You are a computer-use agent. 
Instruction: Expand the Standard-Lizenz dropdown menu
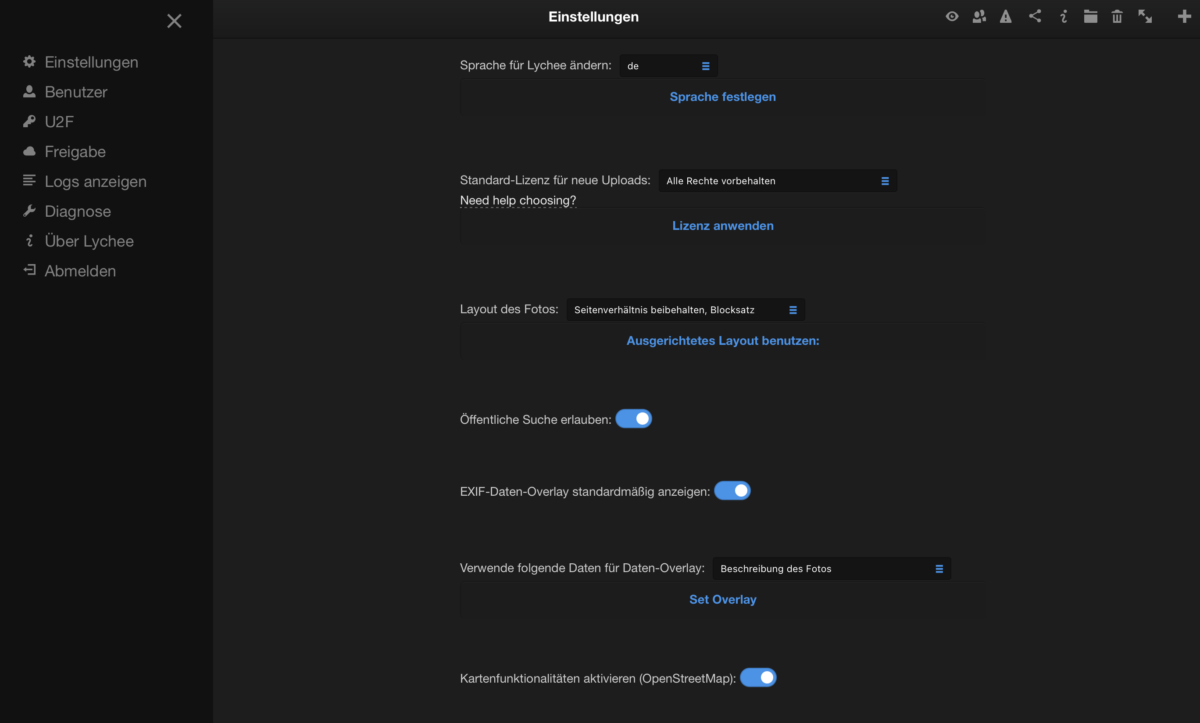click(x=777, y=181)
